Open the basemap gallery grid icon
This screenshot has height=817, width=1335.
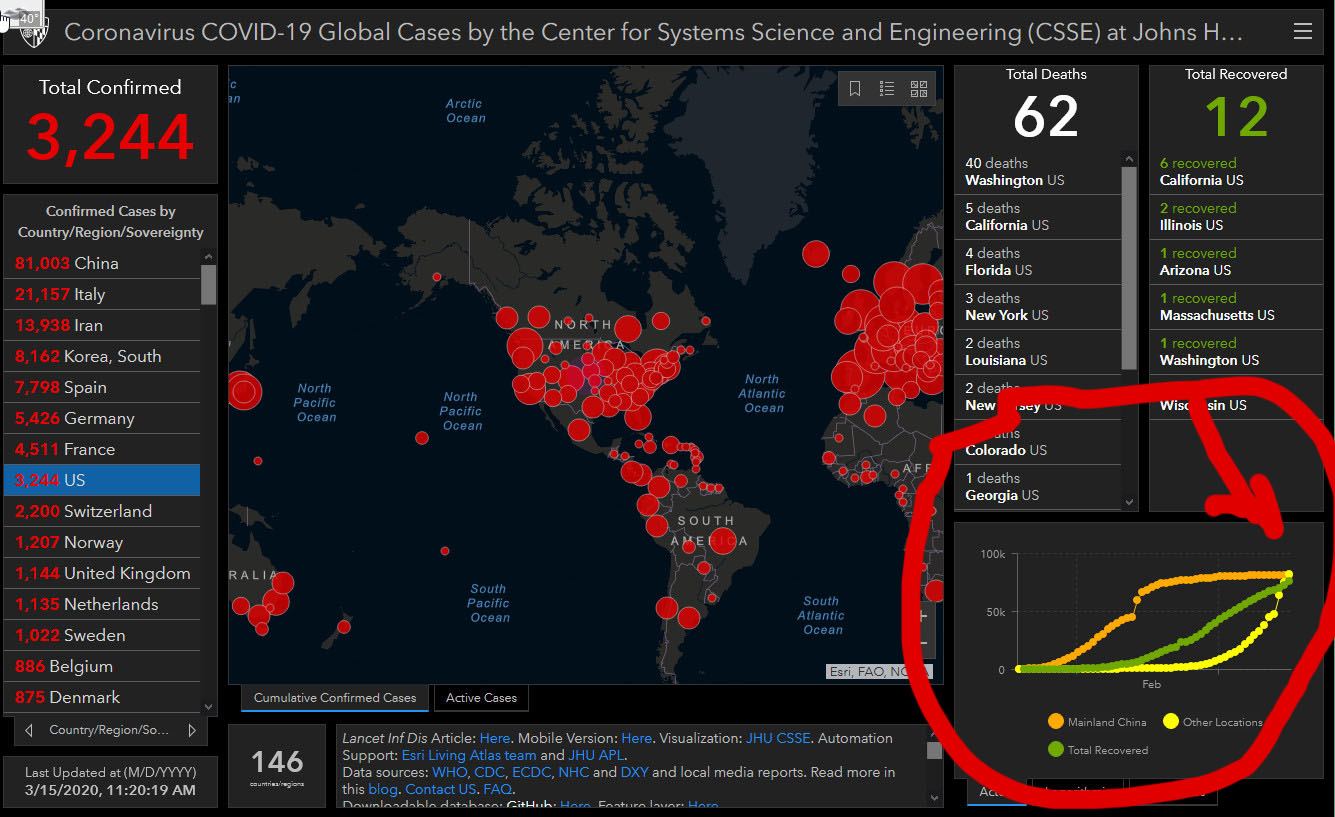click(918, 89)
